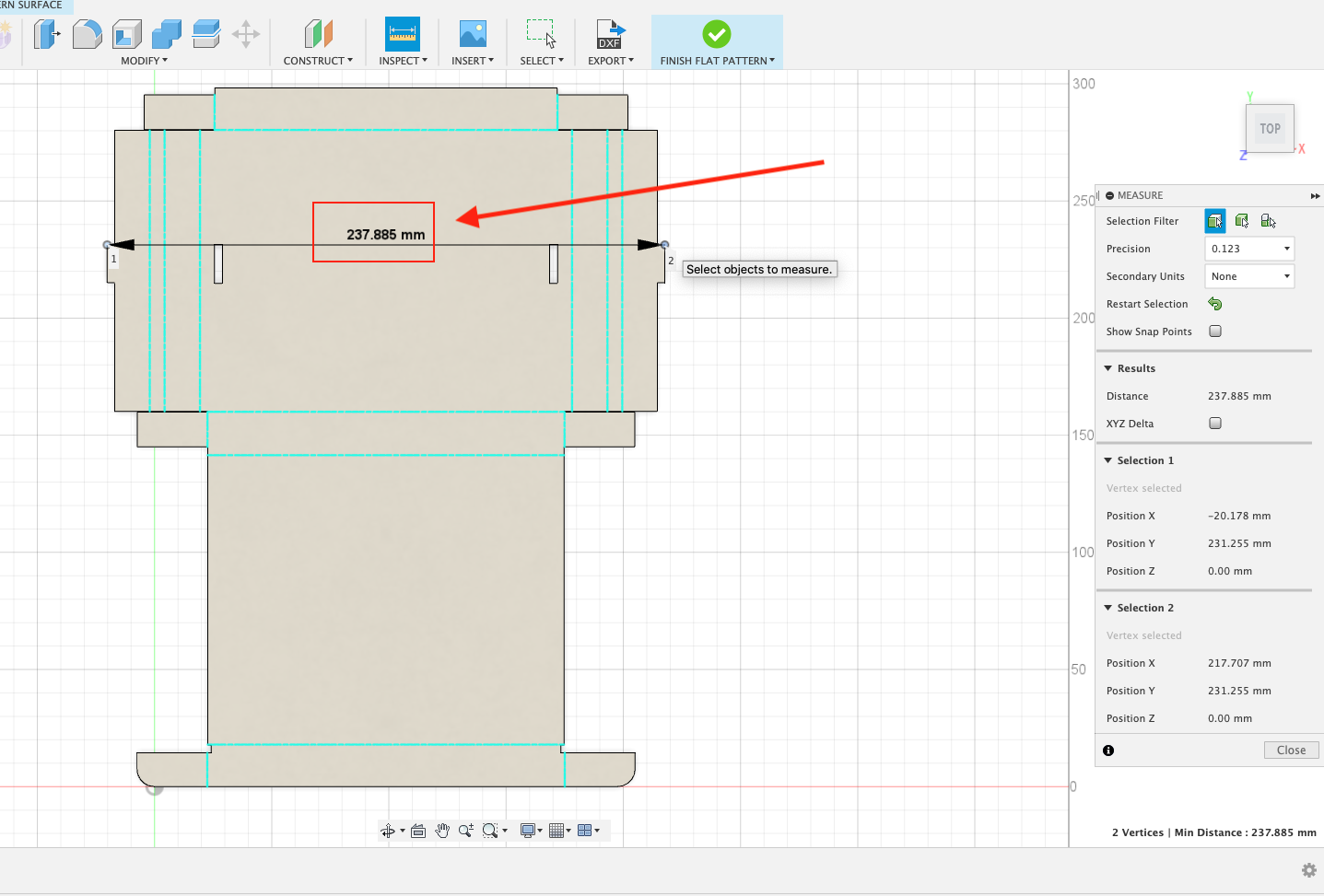1324x896 pixels.
Task: Open the Secondary Units dropdown
Action: pos(1249,276)
